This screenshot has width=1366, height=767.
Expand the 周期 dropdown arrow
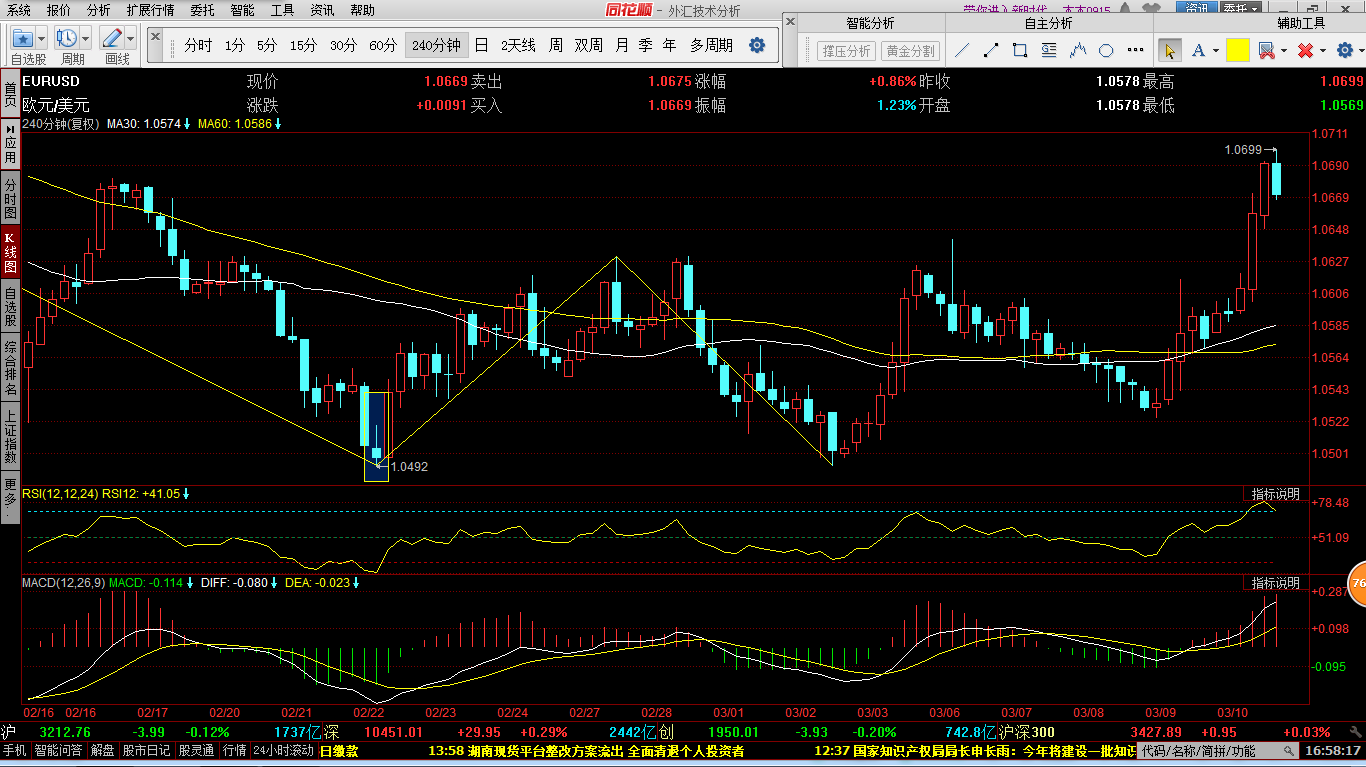[85, 38]
